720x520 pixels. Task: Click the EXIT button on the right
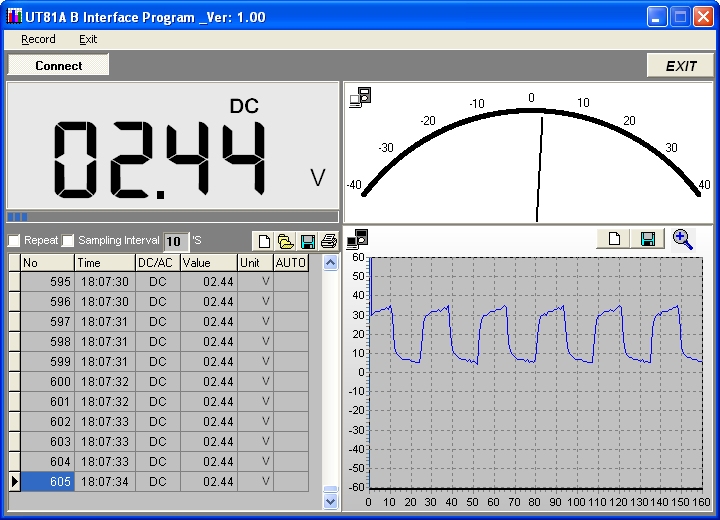pyautogui.click(x=680, y=65)
